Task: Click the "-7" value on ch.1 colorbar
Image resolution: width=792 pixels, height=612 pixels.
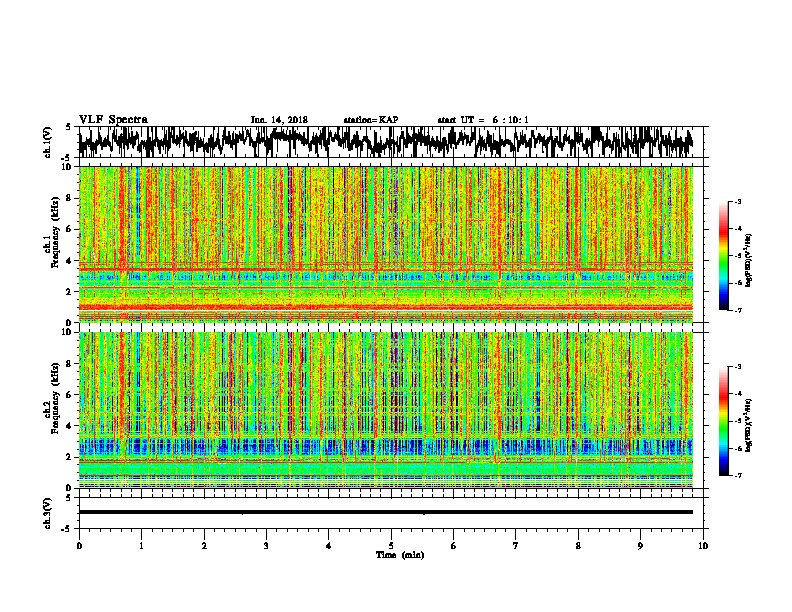Action: (x=738, y=310)
